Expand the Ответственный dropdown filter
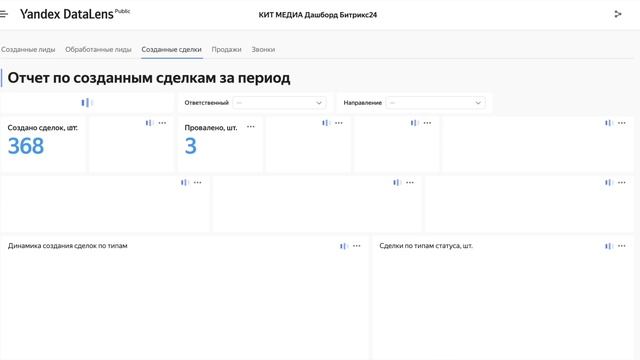Viewport: 640px width, 360px height. [x=280, y=103]
